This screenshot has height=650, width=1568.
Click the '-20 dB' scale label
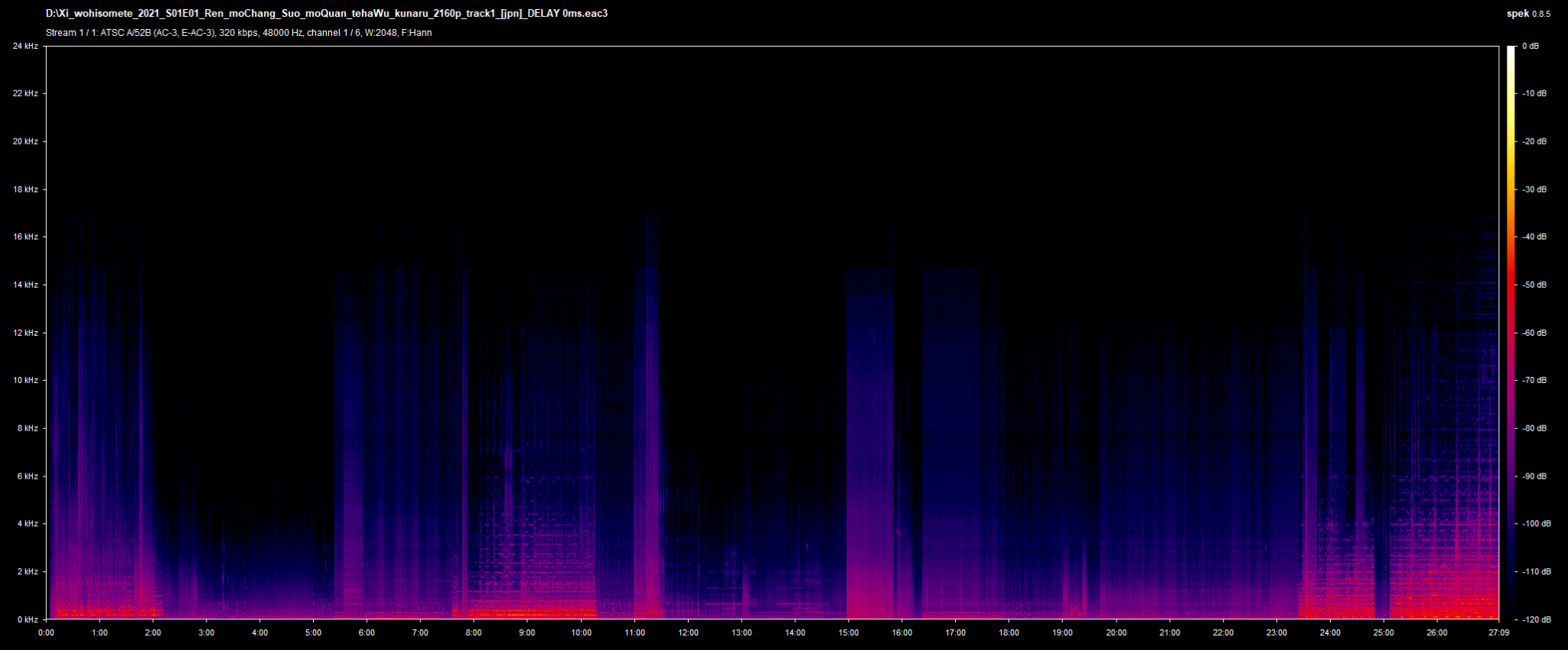pos(1534,141)
